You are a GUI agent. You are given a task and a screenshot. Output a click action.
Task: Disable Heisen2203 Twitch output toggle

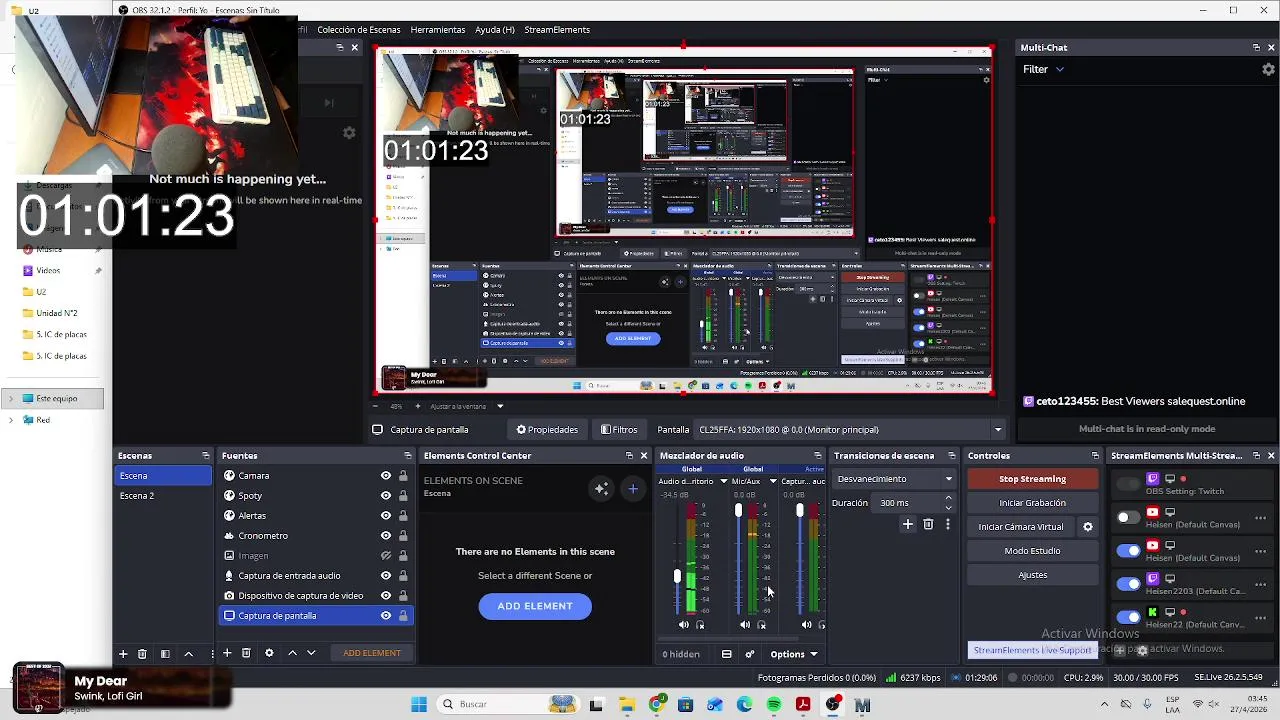[x=1128, y=583]
